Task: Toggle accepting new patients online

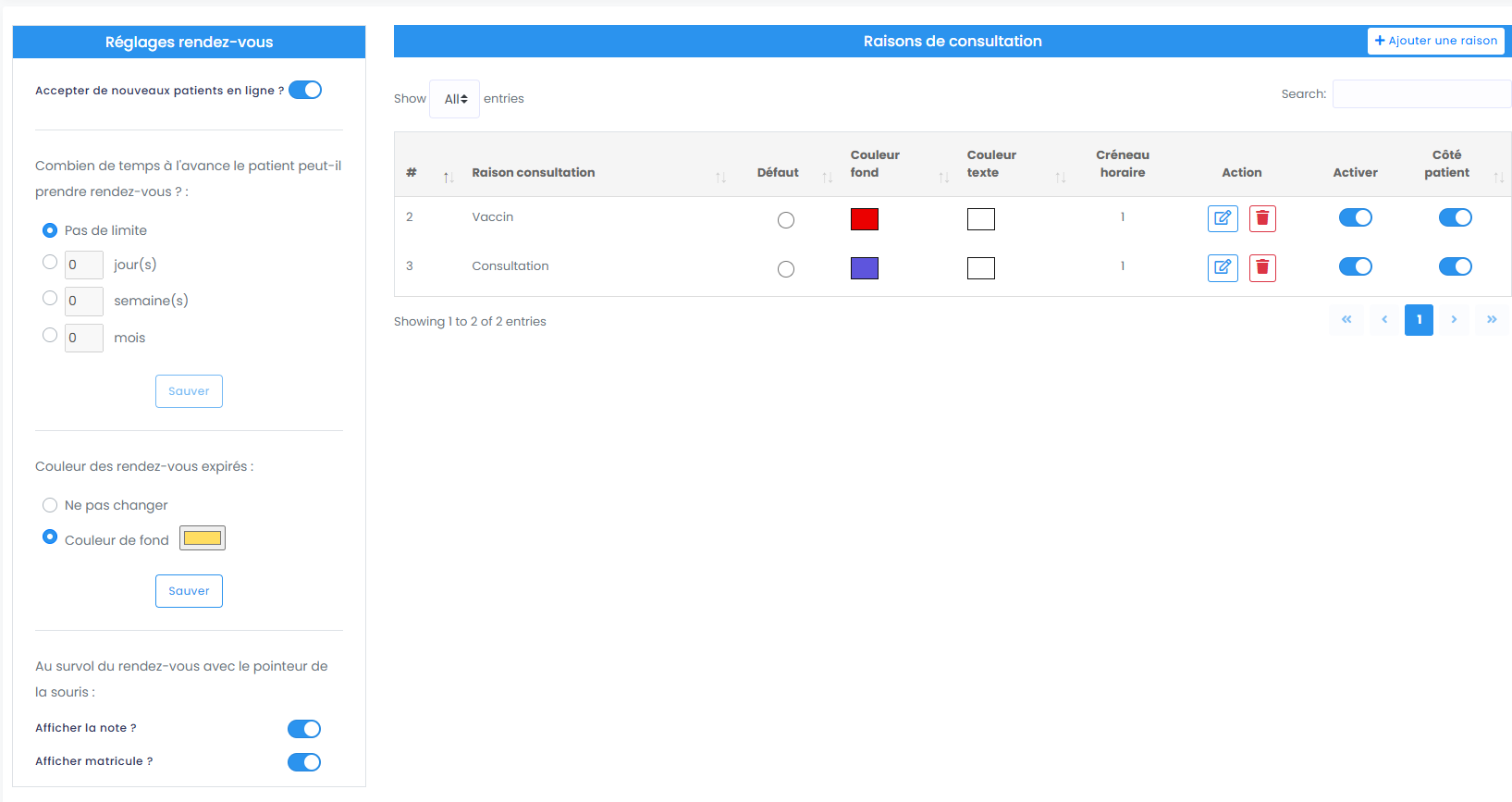Action: pyautogui.click(x=305, y=90)
